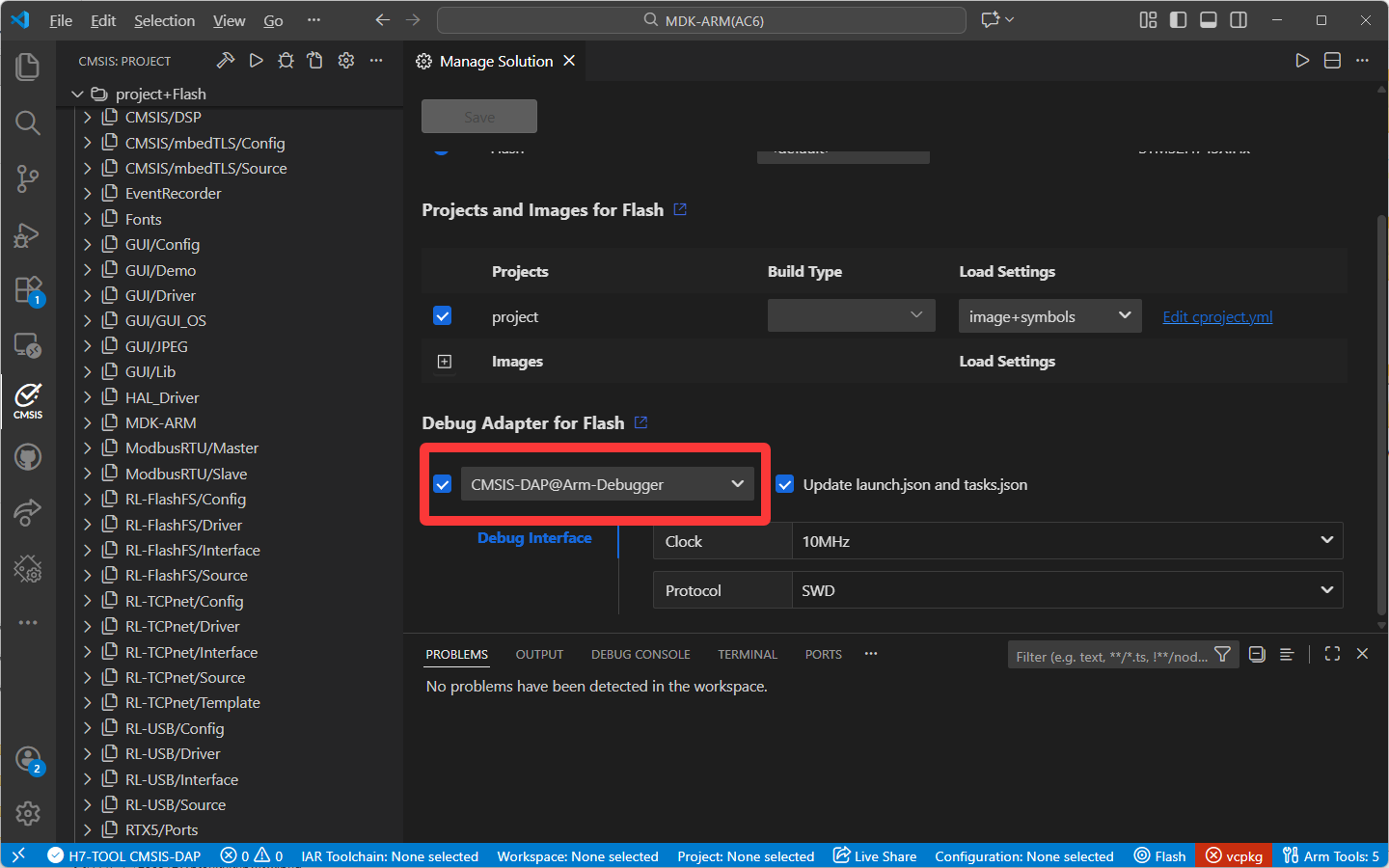1389x868 pixels.
Task: Open the Protocol SWD dropdown
Action: point(1066,590)
